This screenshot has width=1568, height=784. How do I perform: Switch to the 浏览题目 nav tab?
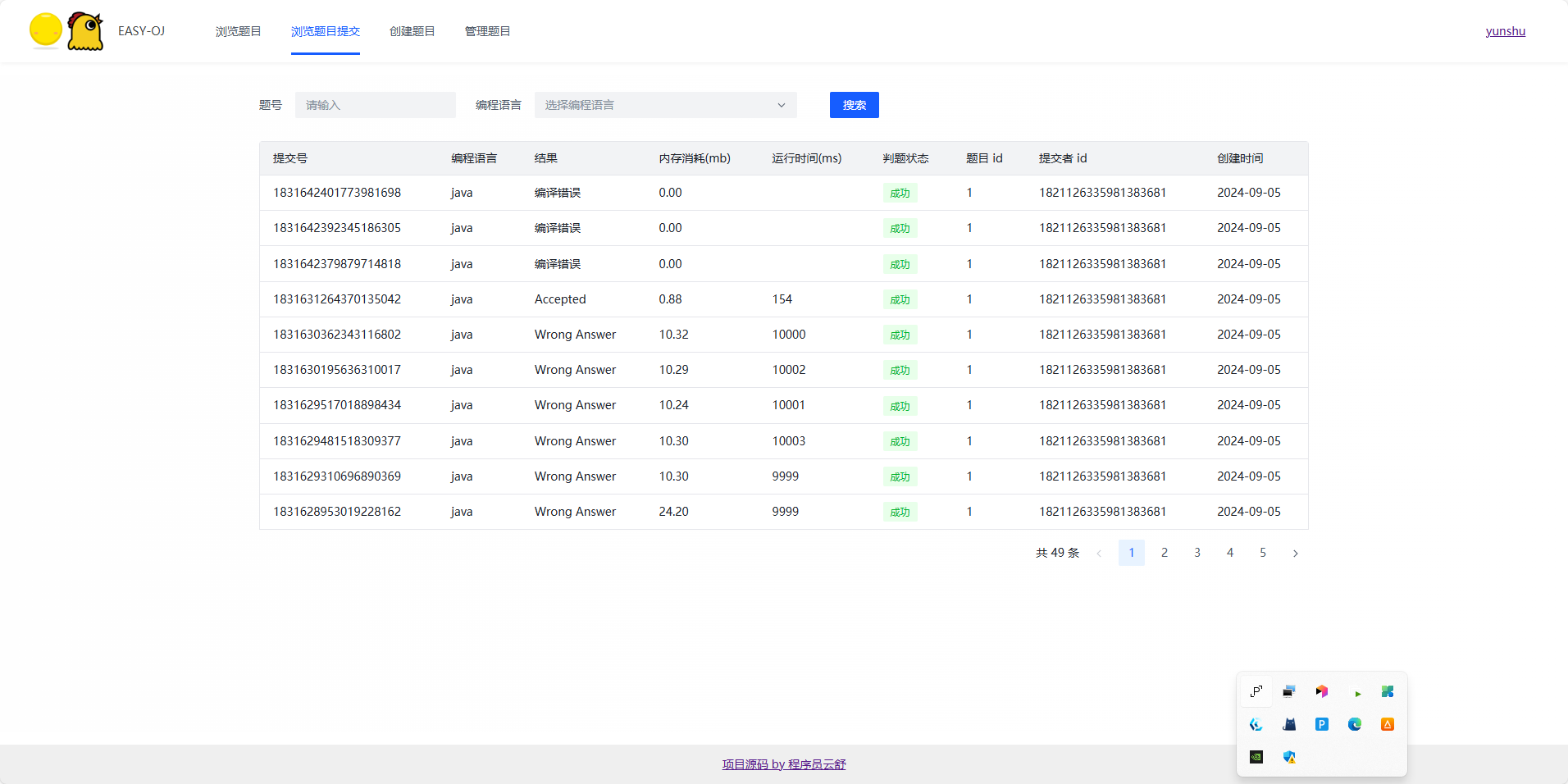pos(238,31)
